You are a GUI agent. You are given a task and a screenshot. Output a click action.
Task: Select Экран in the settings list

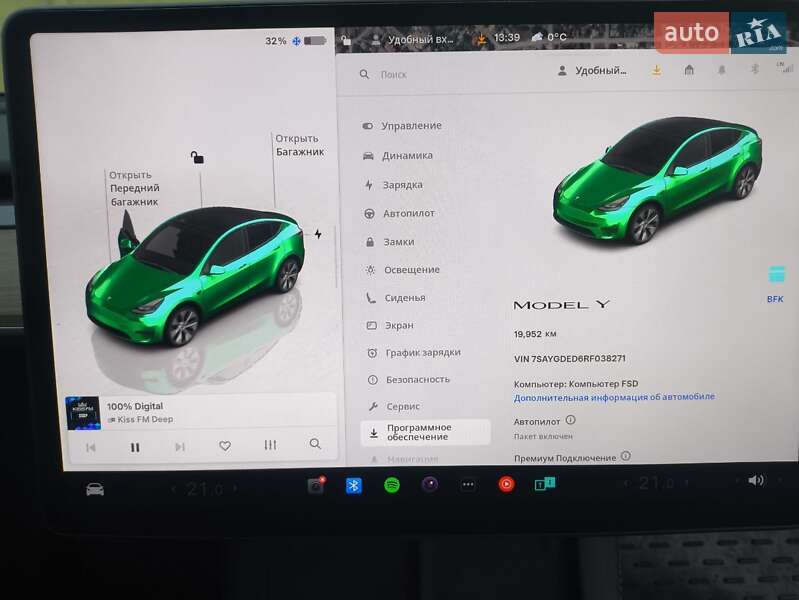point(391,325)
